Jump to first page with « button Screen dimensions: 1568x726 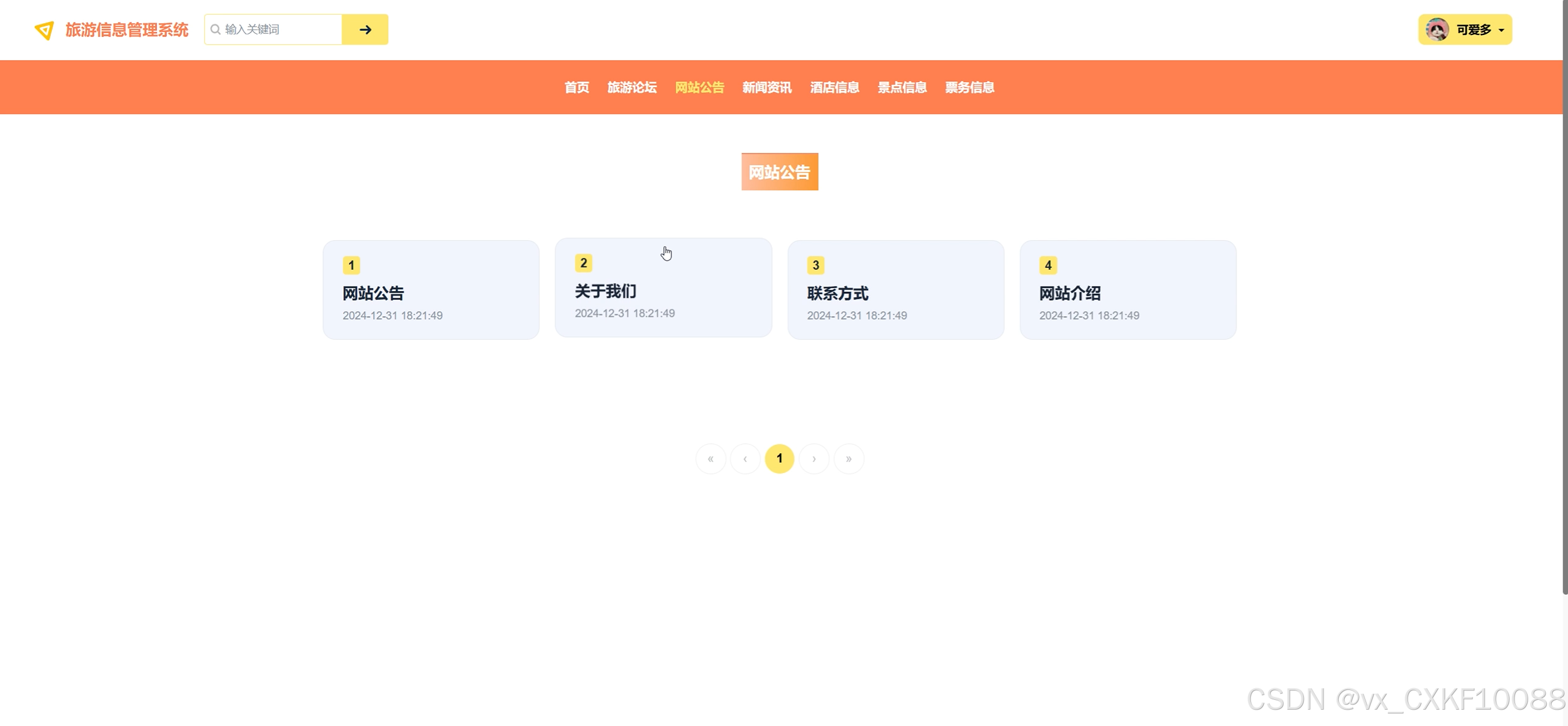click(x=711, y=459)
